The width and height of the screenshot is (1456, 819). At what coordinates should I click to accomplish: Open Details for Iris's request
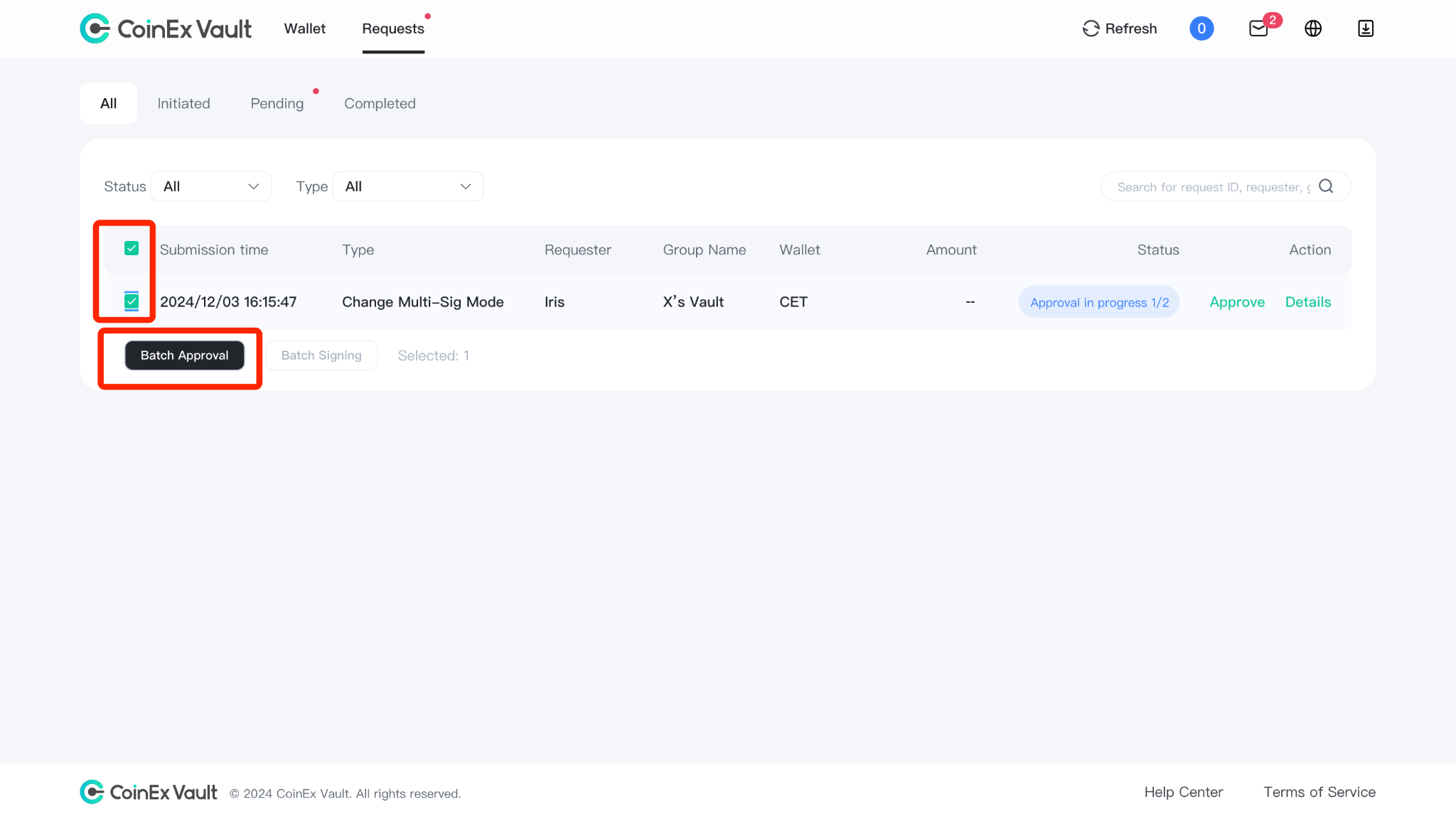(x=1308, y=302)
